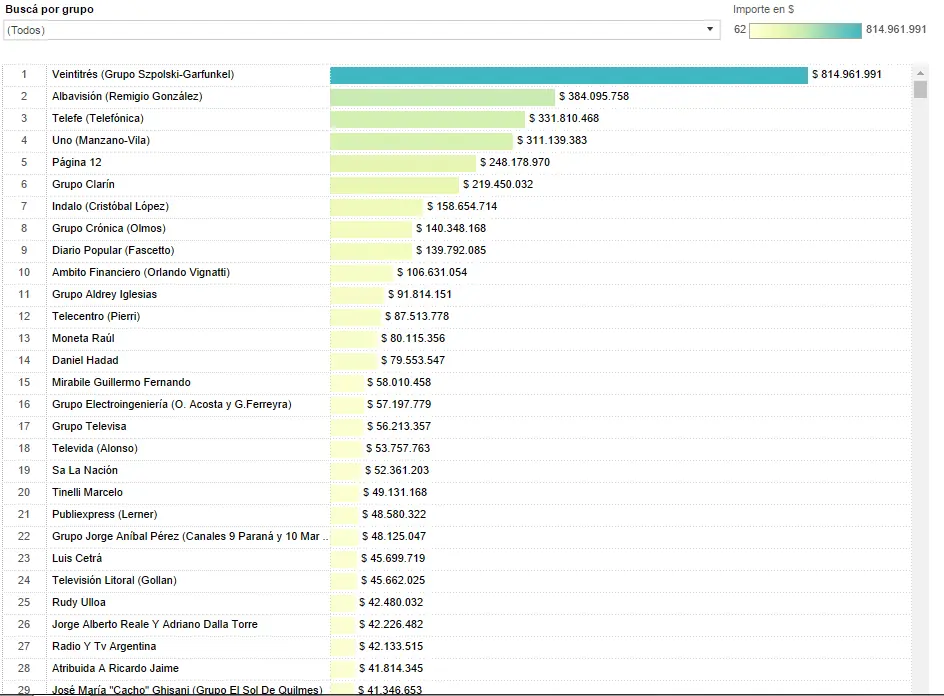Select the Albavisión (Remigio González) bar

pos(442,97)
